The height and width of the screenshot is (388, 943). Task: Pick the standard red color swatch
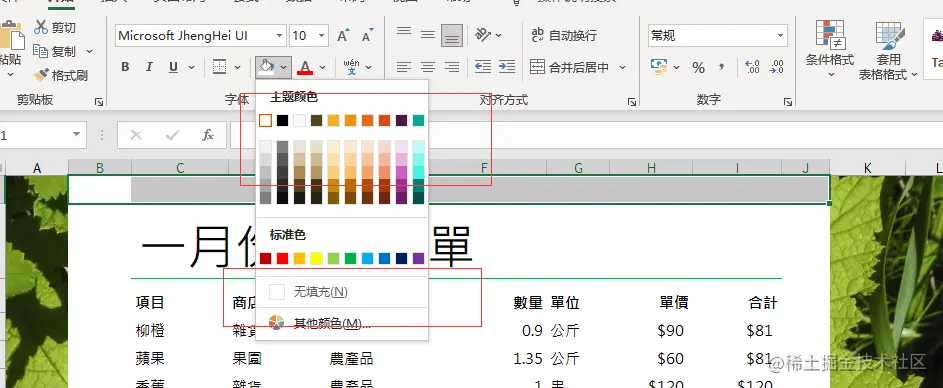pos(282,259)
